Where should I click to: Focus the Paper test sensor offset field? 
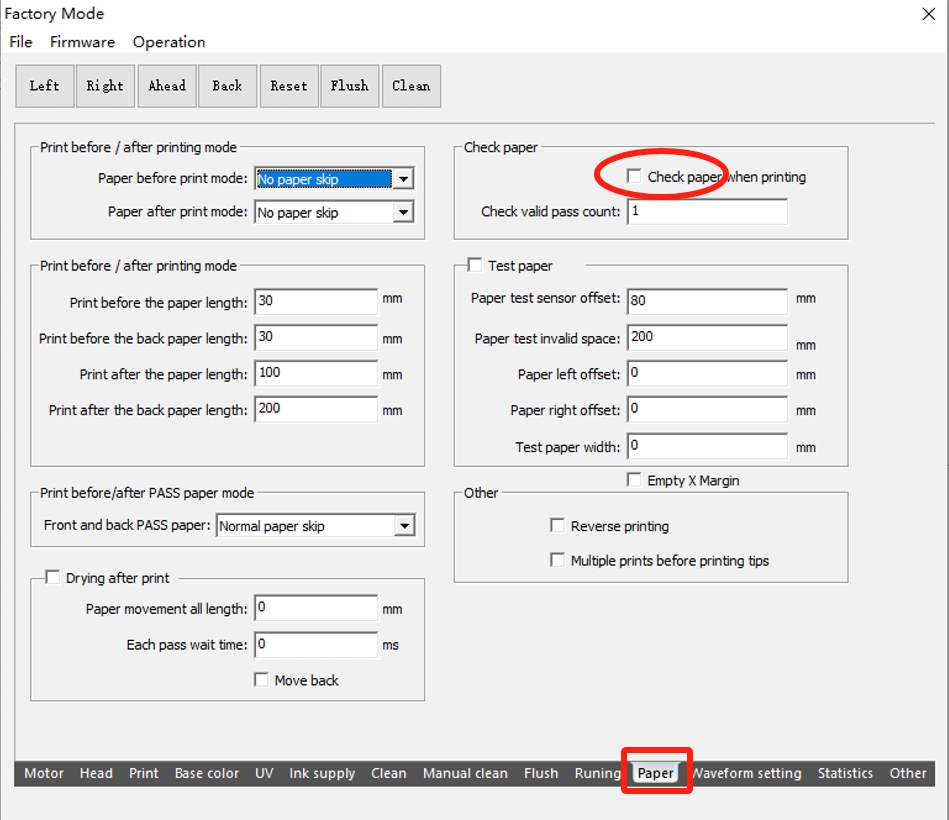(x=707, y=300)
